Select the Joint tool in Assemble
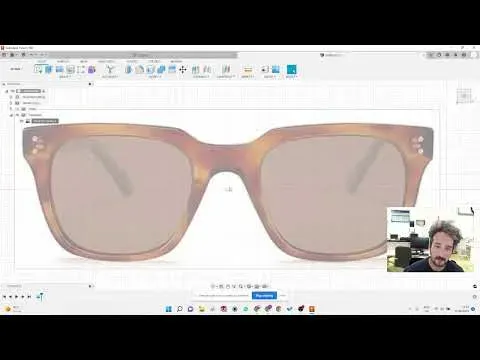Screen dimensions: 480x360 click(207, 69)
